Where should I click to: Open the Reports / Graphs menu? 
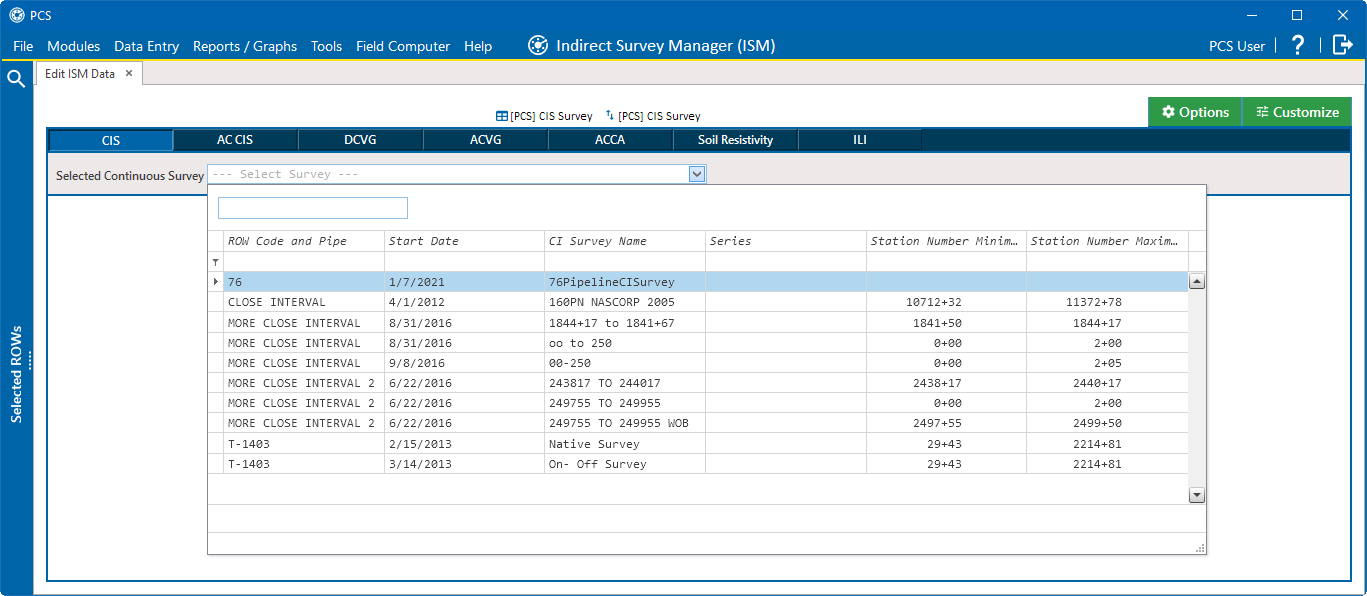[x=245, y=46]
